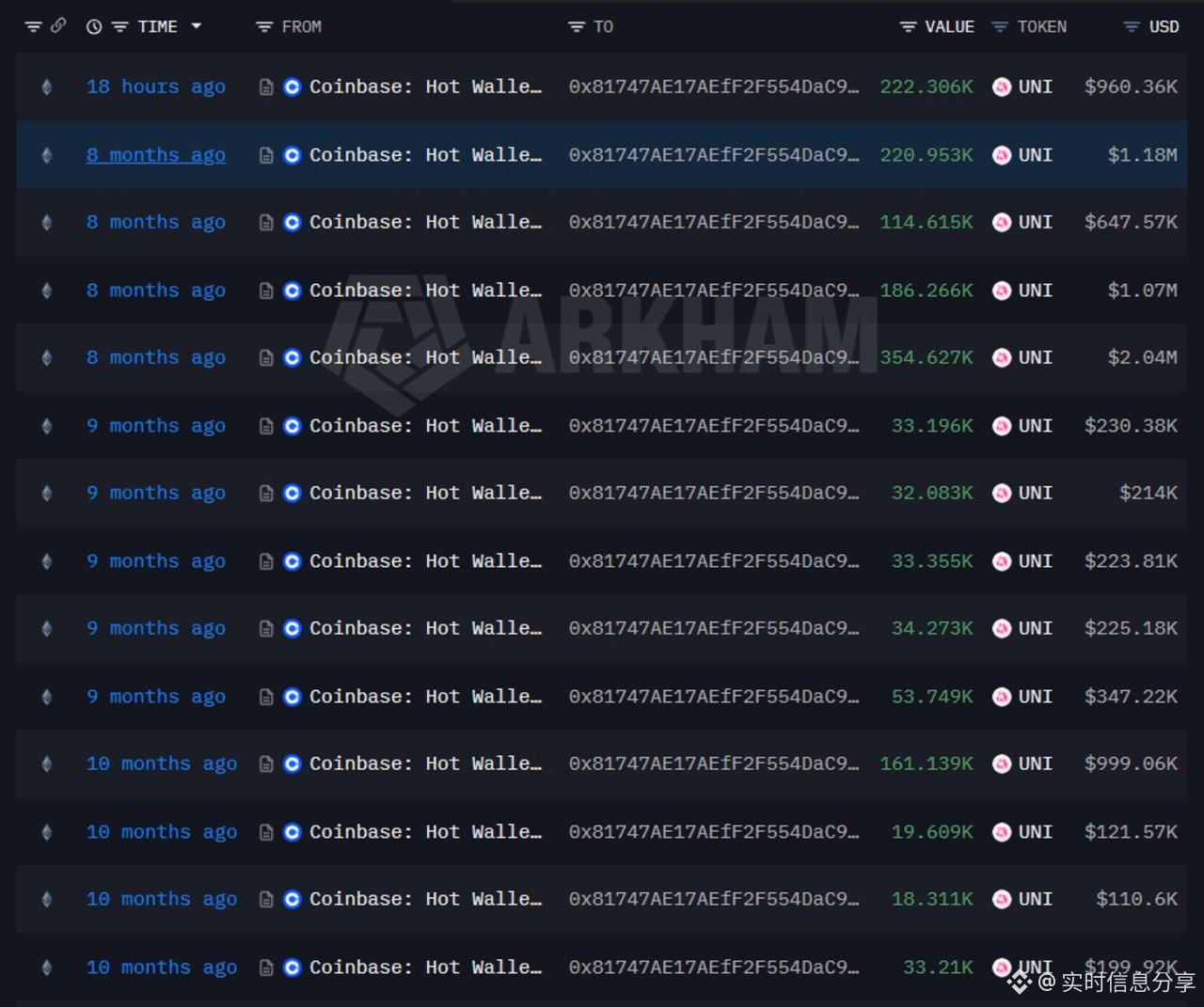This screenshot has width=1204, height=1007.
Task: Click the Ethereum icon in the $1.18M row
Action: (47, 155)
